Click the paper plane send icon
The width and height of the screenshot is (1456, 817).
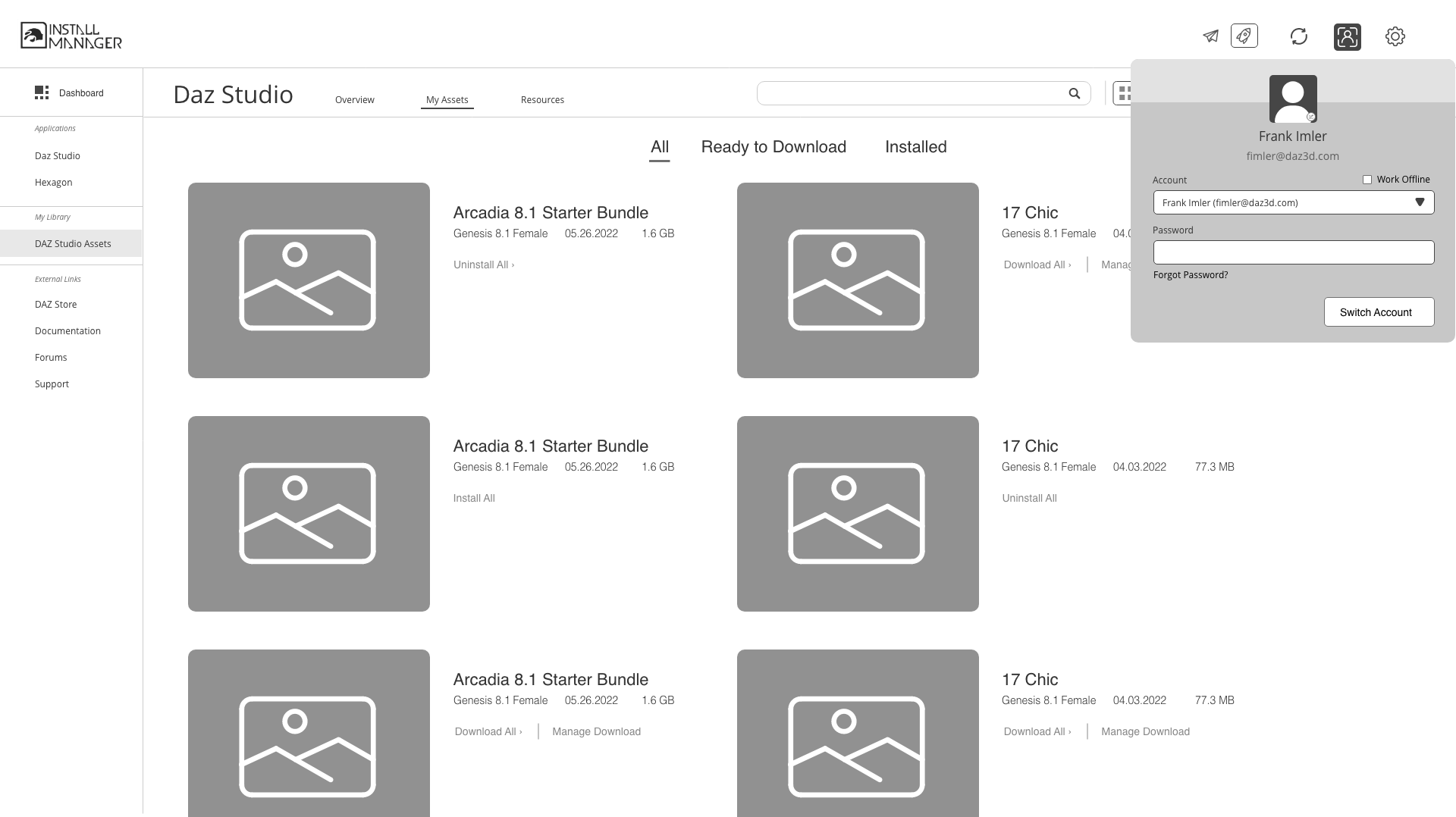tap(1210, 36)
